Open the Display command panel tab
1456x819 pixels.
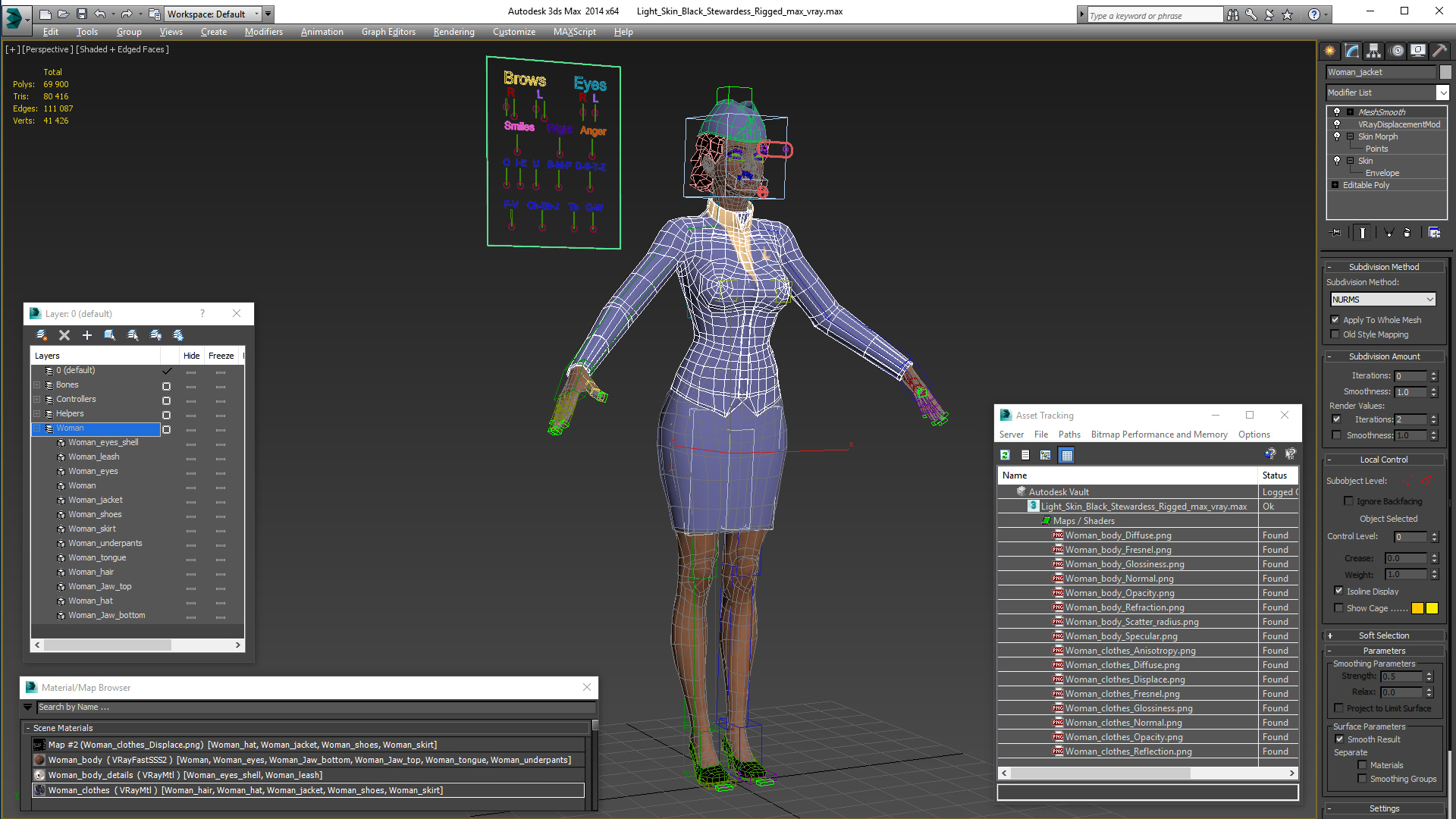pos(1417,51)
